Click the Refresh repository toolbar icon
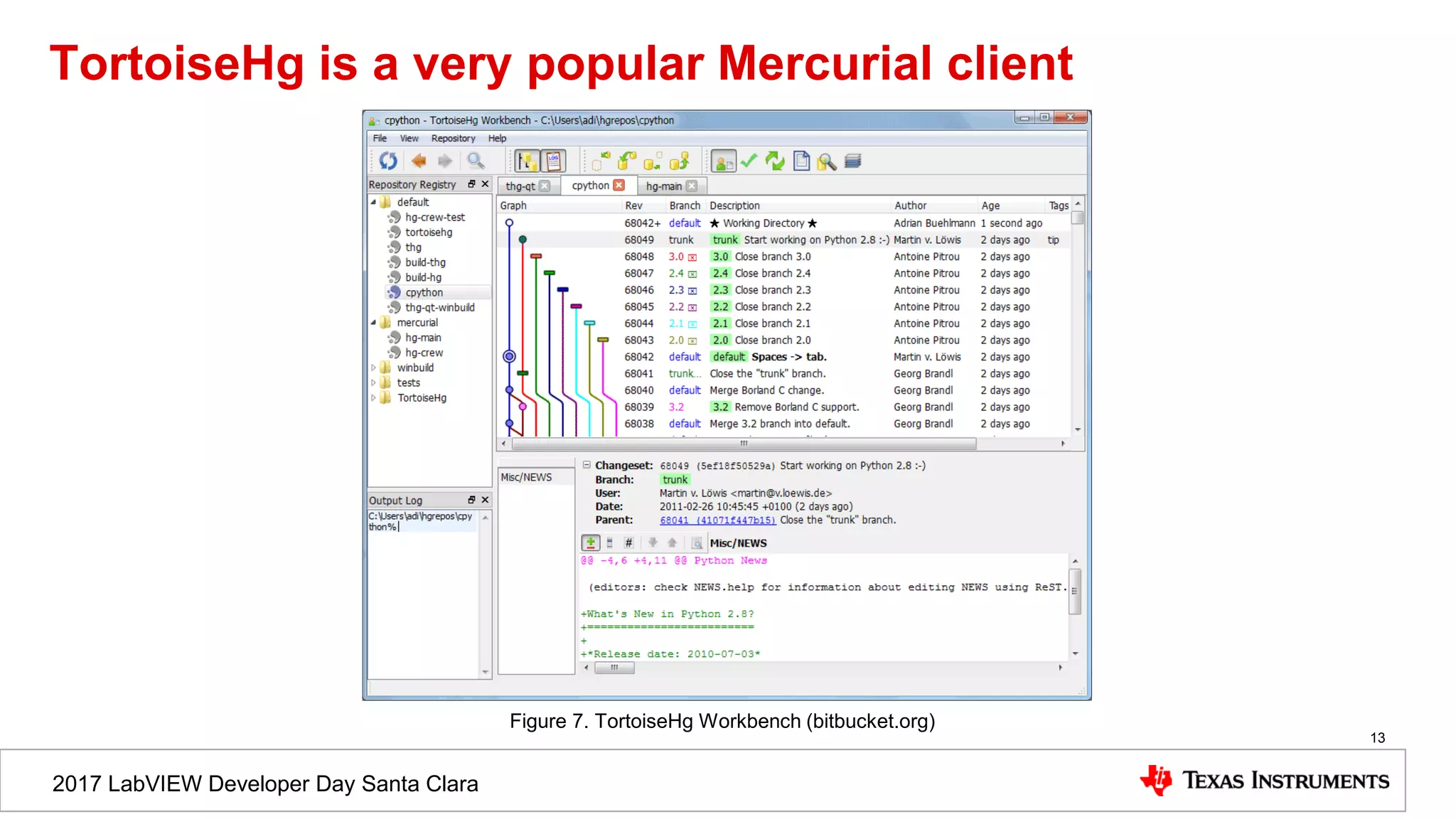Image resolution: width=1456 pixels, height=819 pixels. point(388,161)
